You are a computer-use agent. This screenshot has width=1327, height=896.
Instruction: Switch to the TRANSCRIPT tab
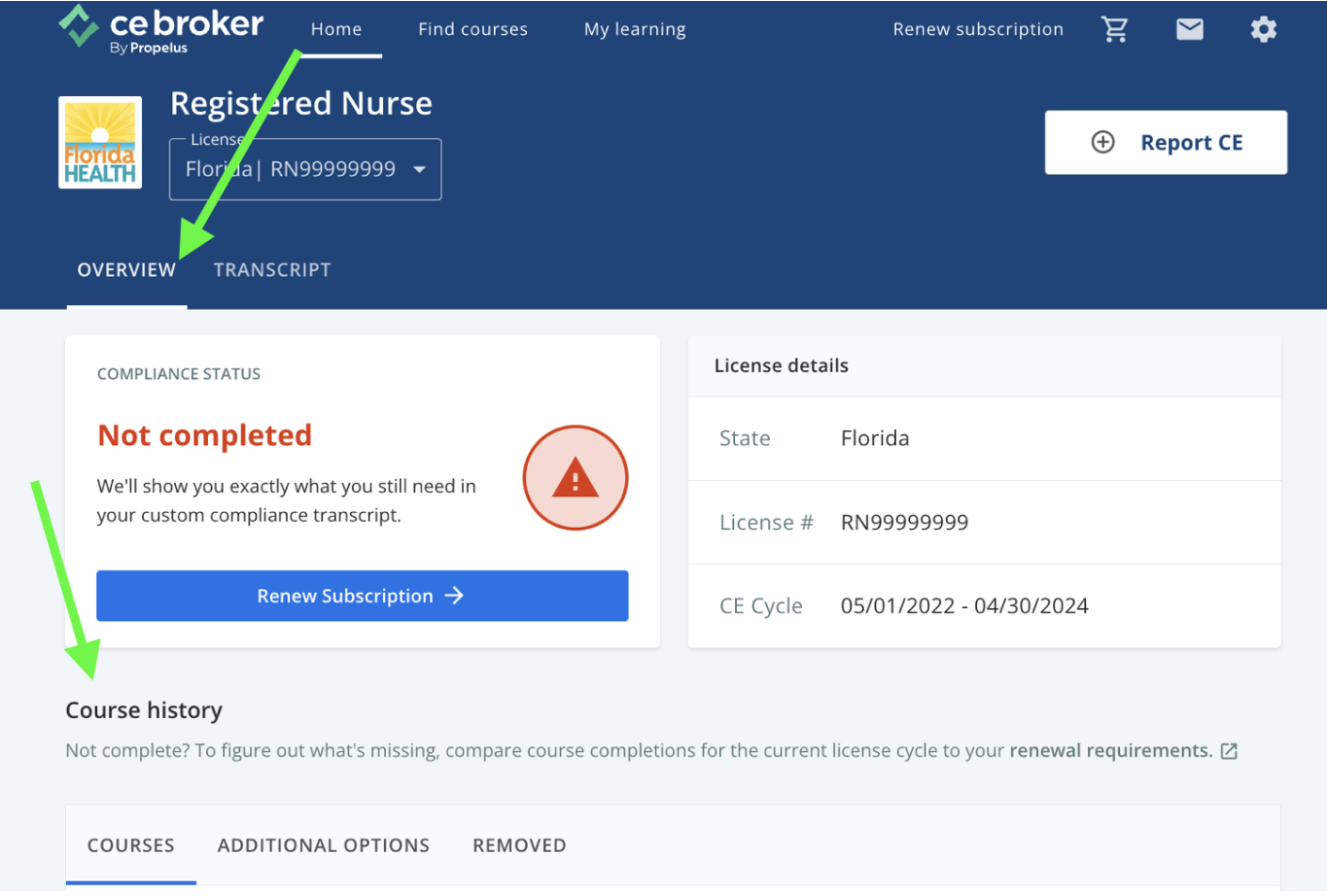(272, 270)
